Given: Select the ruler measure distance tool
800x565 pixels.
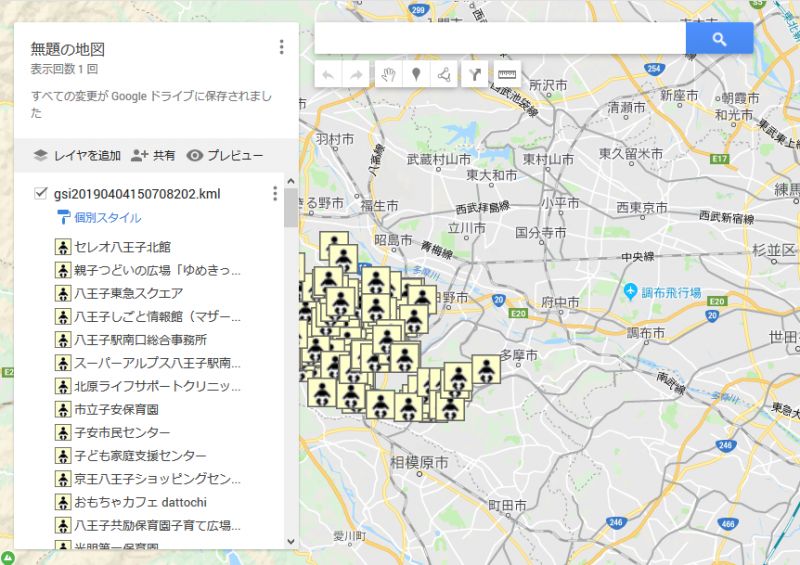Looking at the screenshot, I should pyautogui.click(x=506, y=74).
